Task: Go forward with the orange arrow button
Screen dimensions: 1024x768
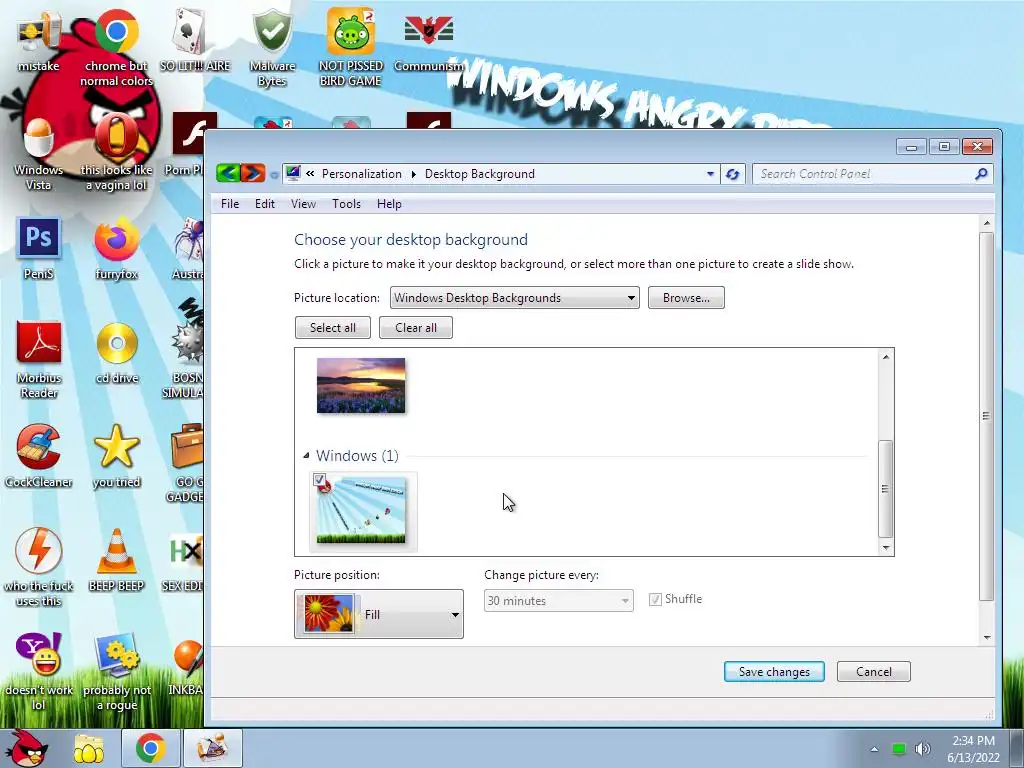Action: [x=253, y=173]
